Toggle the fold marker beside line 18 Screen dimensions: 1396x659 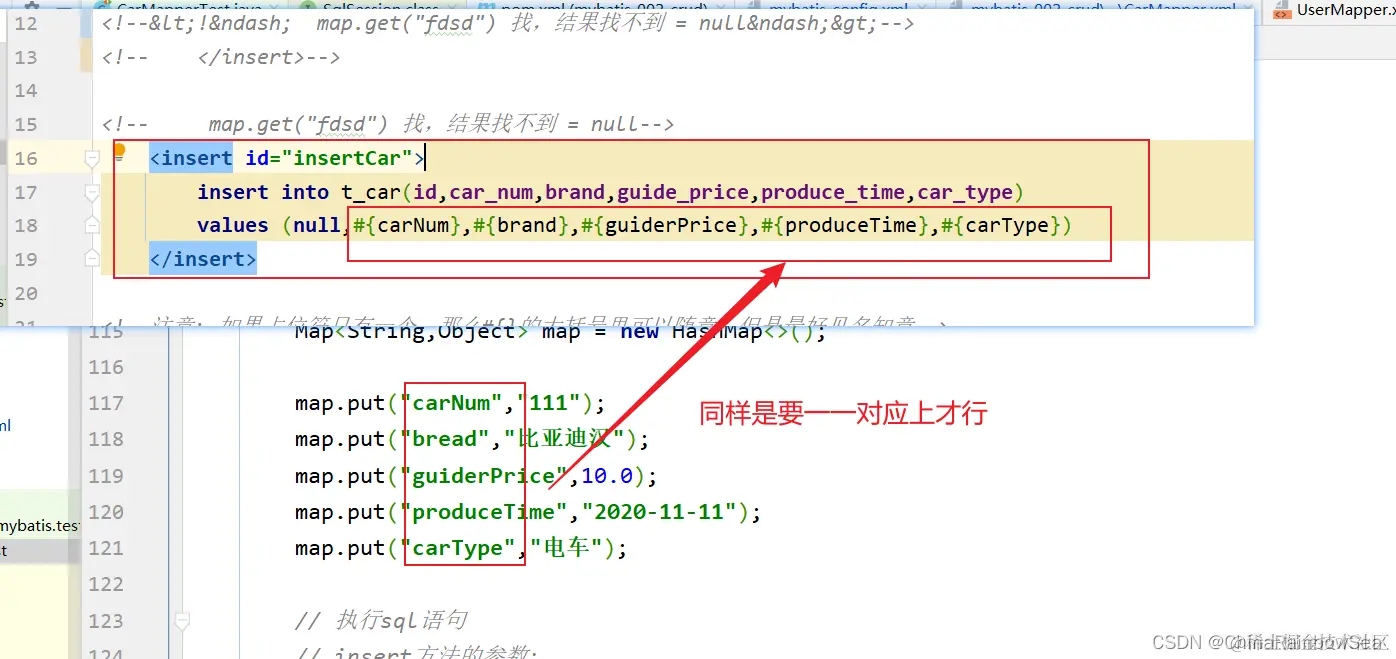pos(92,225)
